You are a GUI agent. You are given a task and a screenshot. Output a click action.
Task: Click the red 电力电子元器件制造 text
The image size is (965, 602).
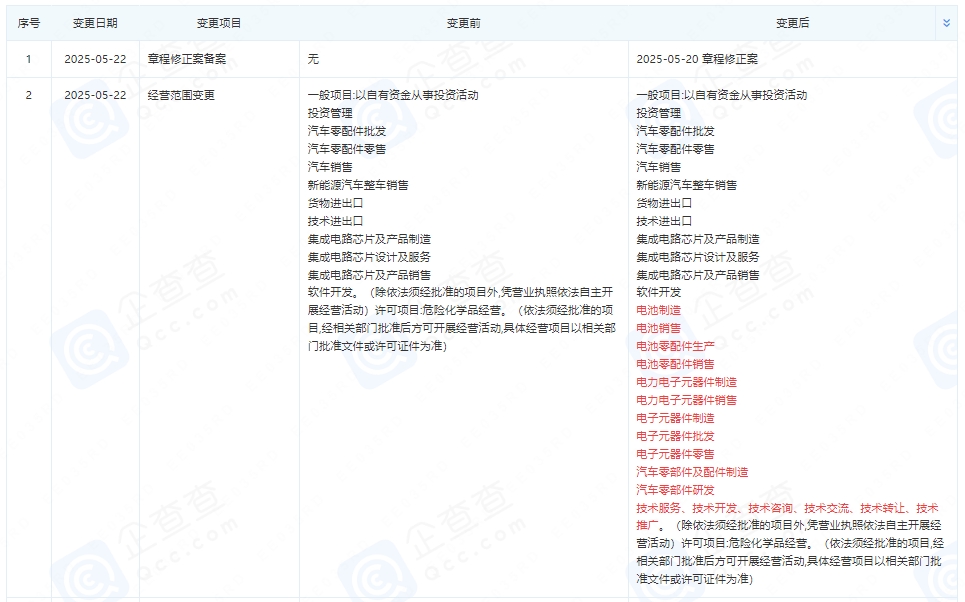[685, 382]
